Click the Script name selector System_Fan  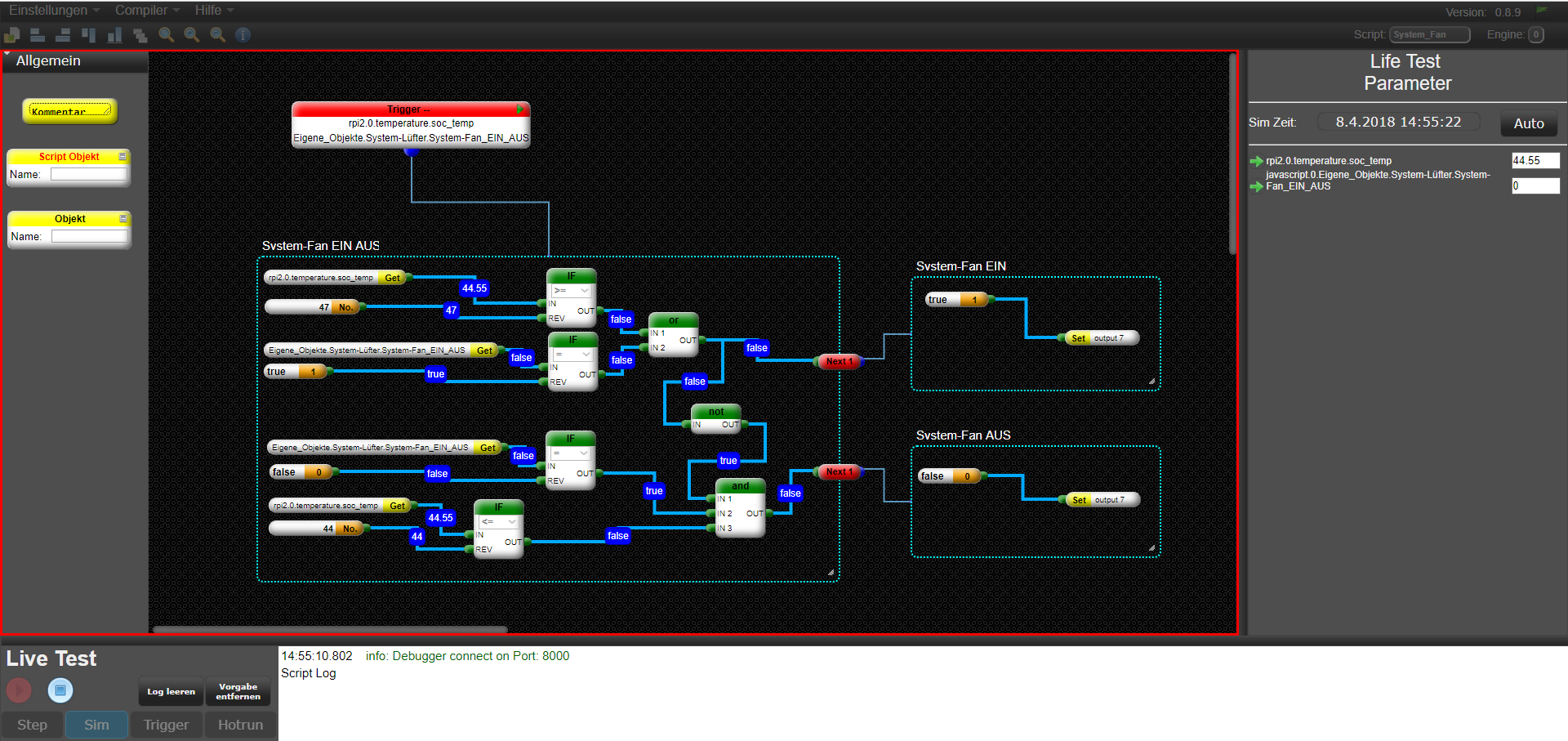(1429, 34)
